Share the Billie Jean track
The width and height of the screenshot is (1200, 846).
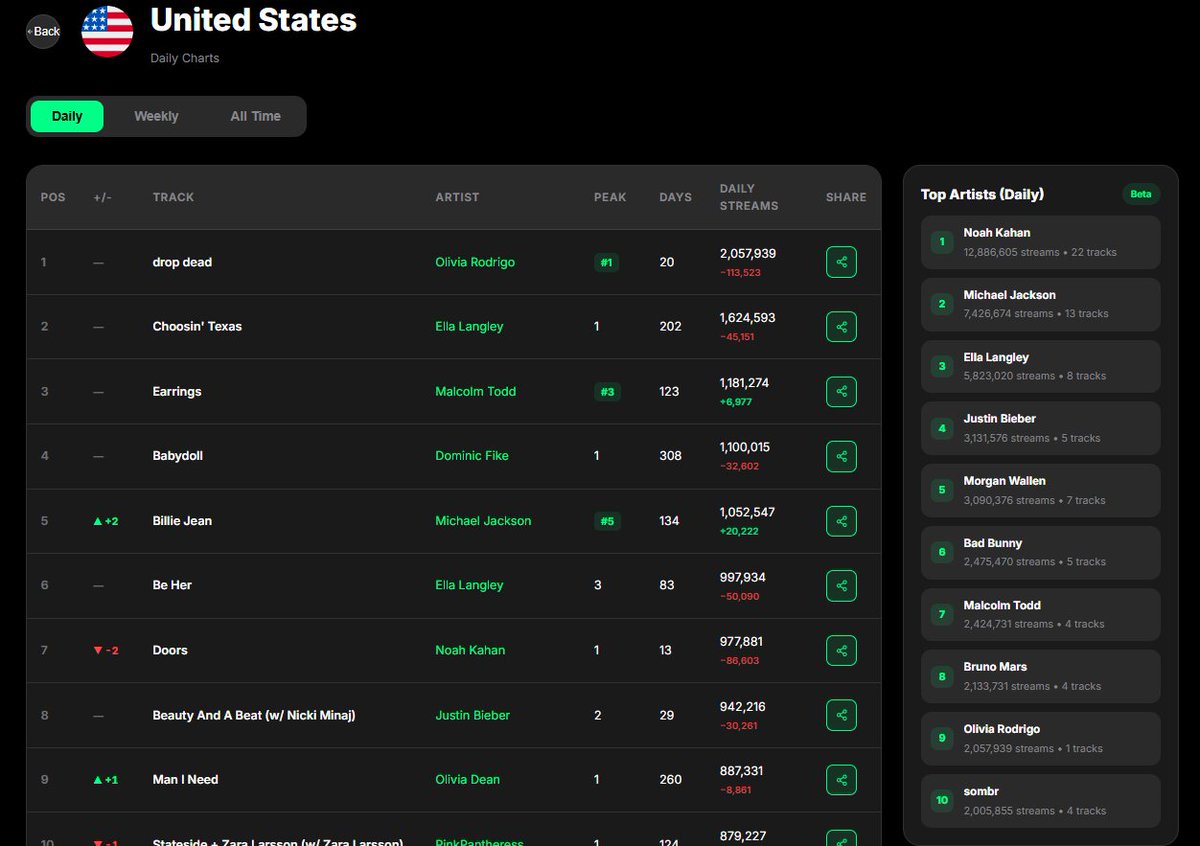841,521
